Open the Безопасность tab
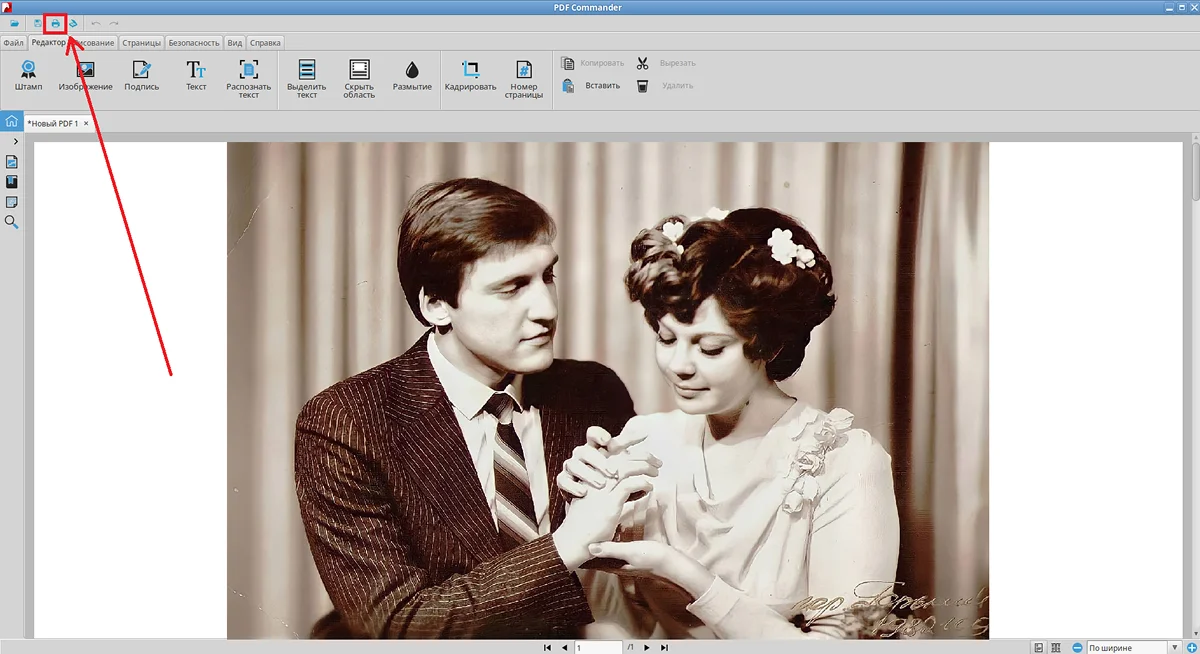1200x654 pixels. pyautogui.click(x=193, y=43)
